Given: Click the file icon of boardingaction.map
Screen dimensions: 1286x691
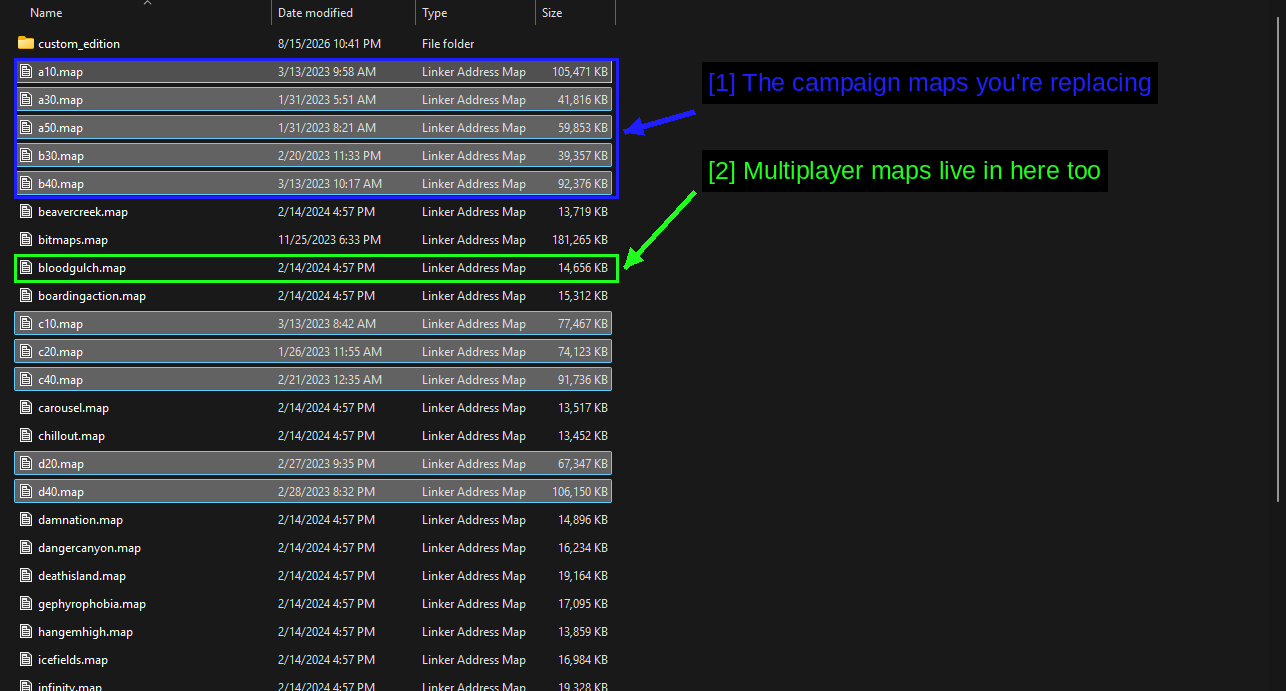Looking at the screenshot, I should (27, 296).
